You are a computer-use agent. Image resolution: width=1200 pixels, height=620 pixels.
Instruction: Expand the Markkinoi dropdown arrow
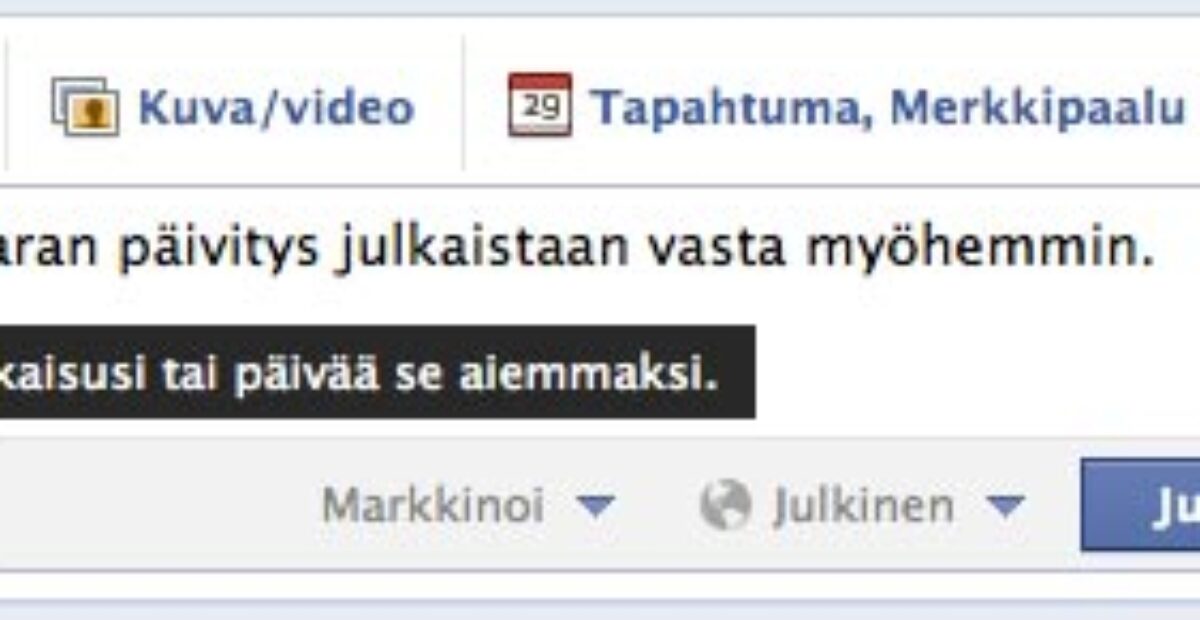(595, 507)
